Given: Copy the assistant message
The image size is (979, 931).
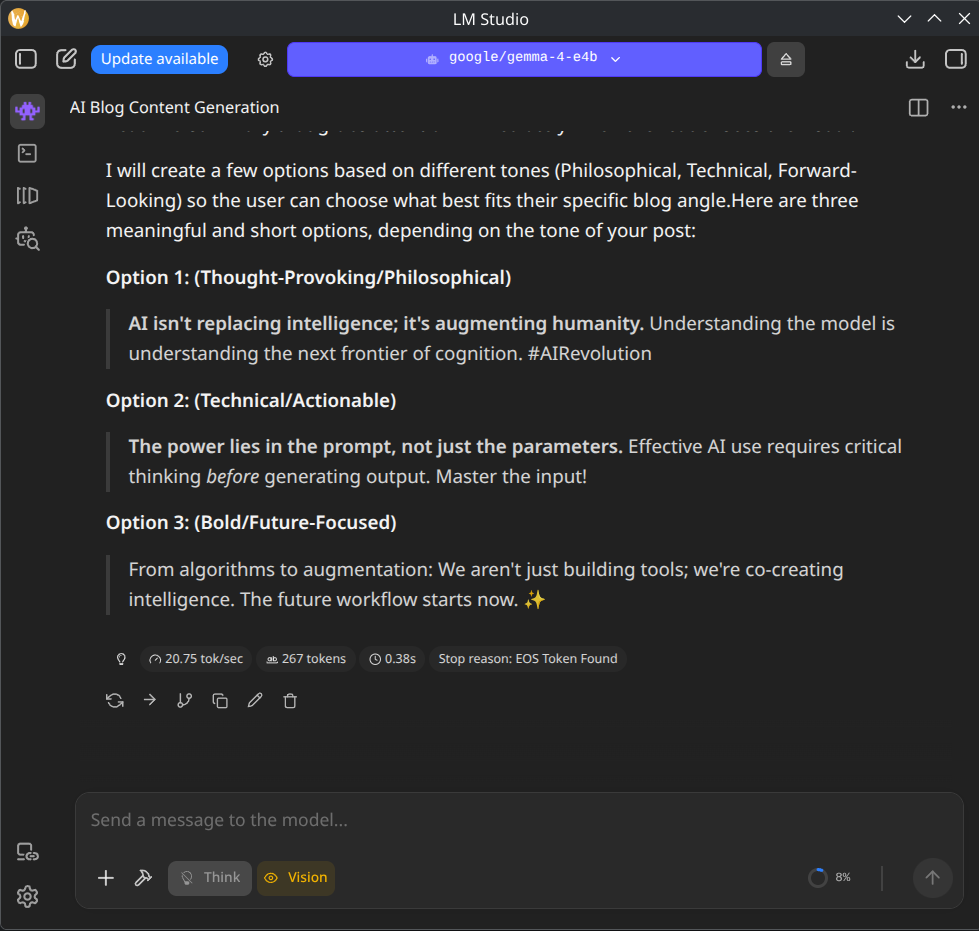Looking at the screenshot, I should coord(220,701).
